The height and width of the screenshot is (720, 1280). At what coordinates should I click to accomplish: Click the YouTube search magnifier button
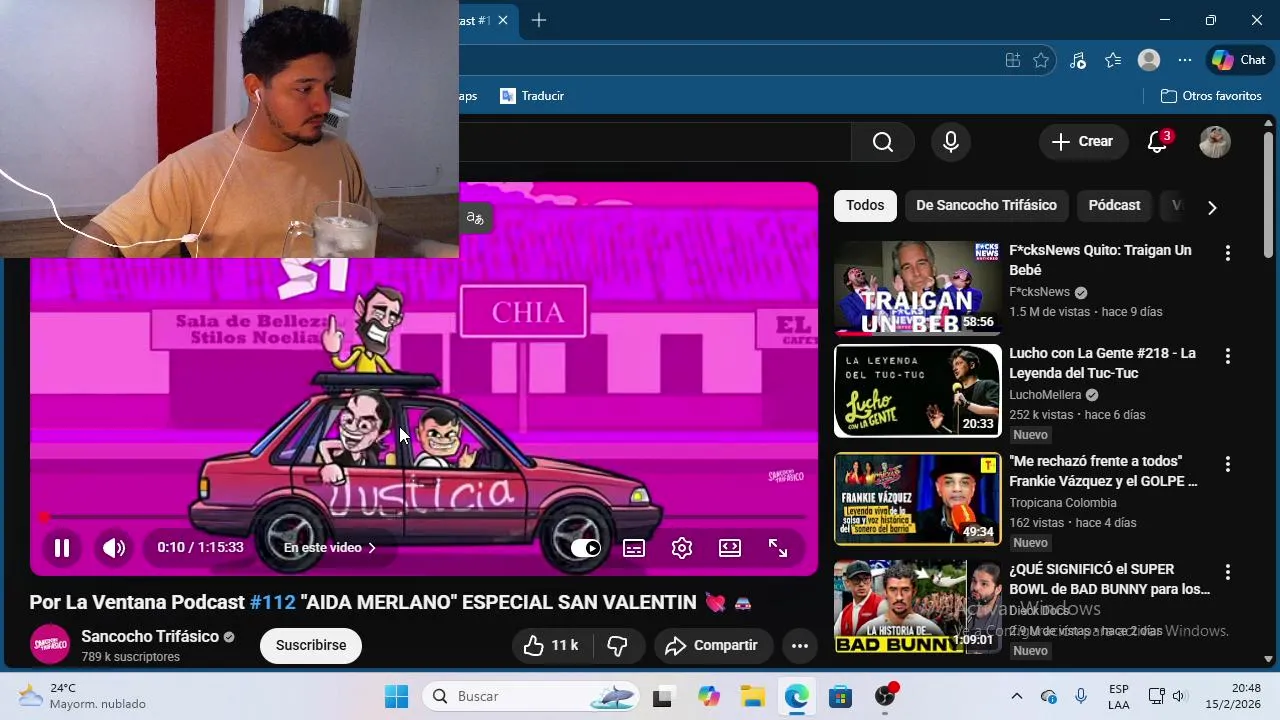coord(883,142)
